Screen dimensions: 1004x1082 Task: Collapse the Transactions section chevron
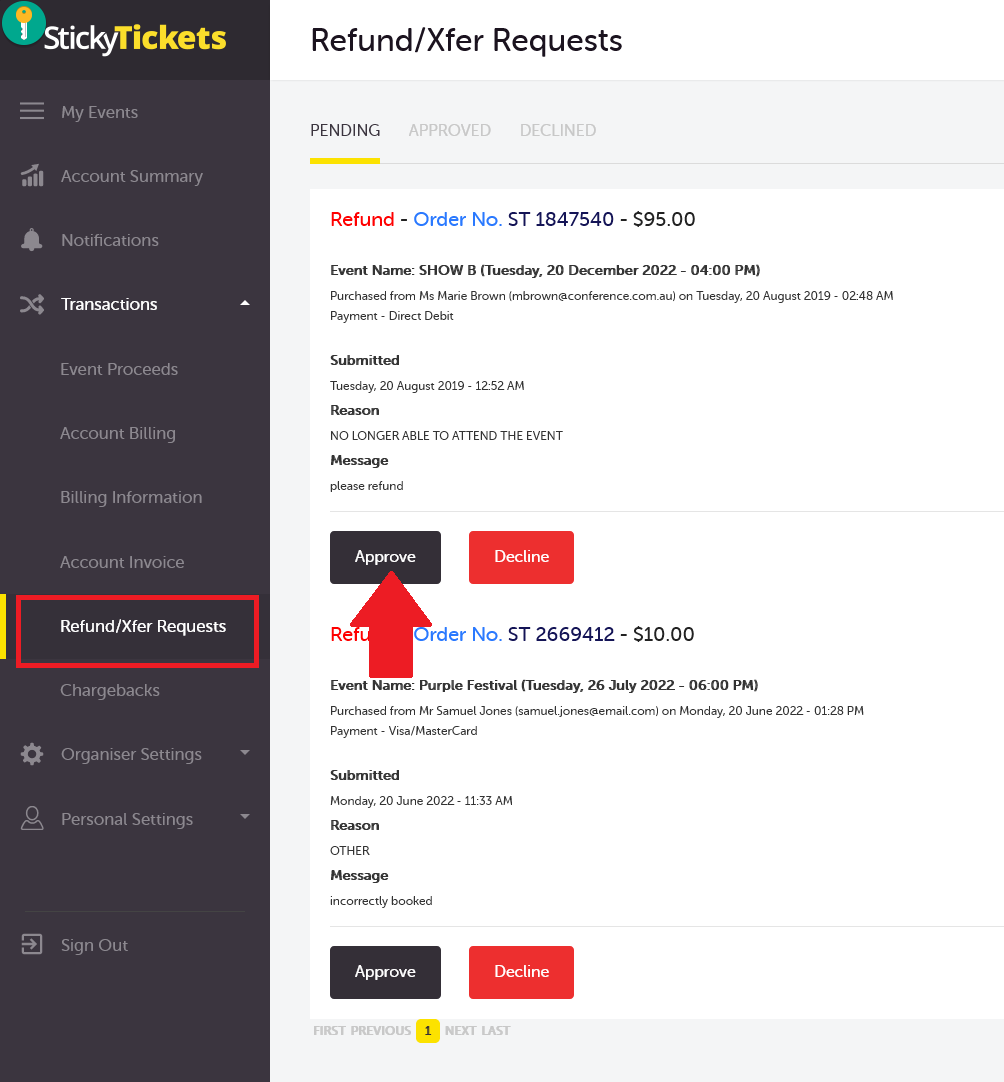click(x=244, y=303)
